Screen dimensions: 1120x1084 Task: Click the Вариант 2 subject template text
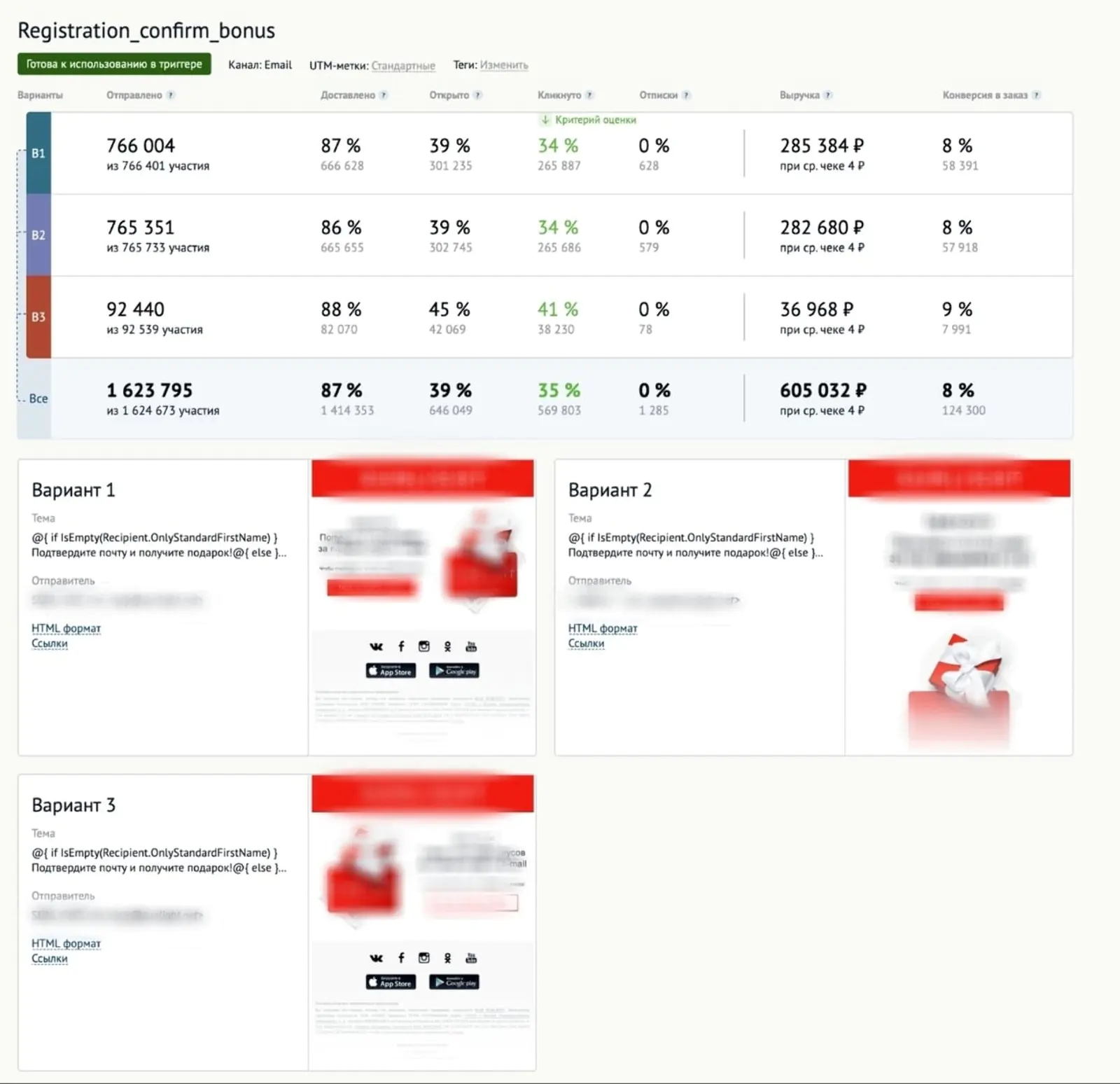(696, 546)
